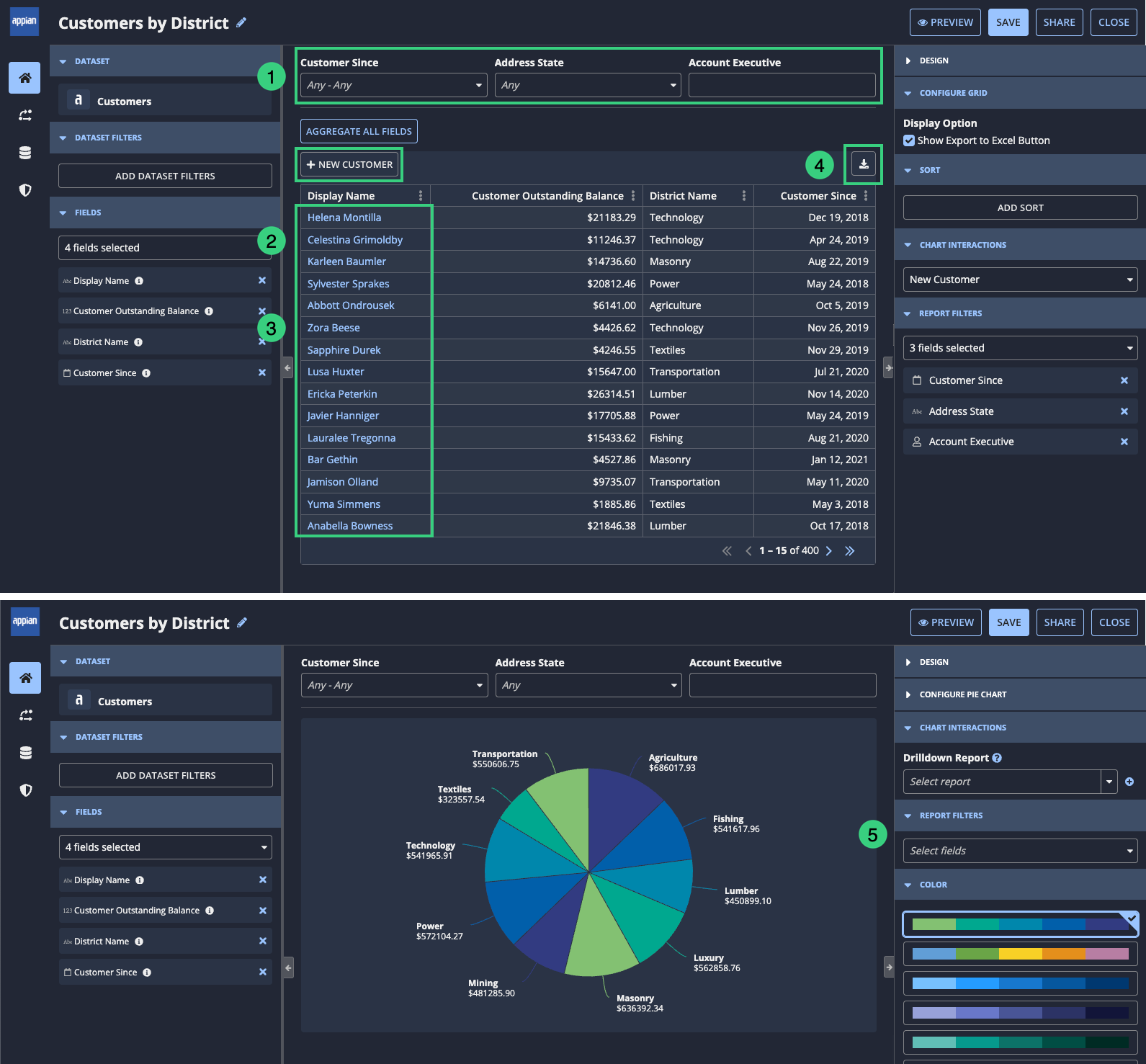Click the Export to Excel download icon
The image size is (1146, 1064).
864,164
